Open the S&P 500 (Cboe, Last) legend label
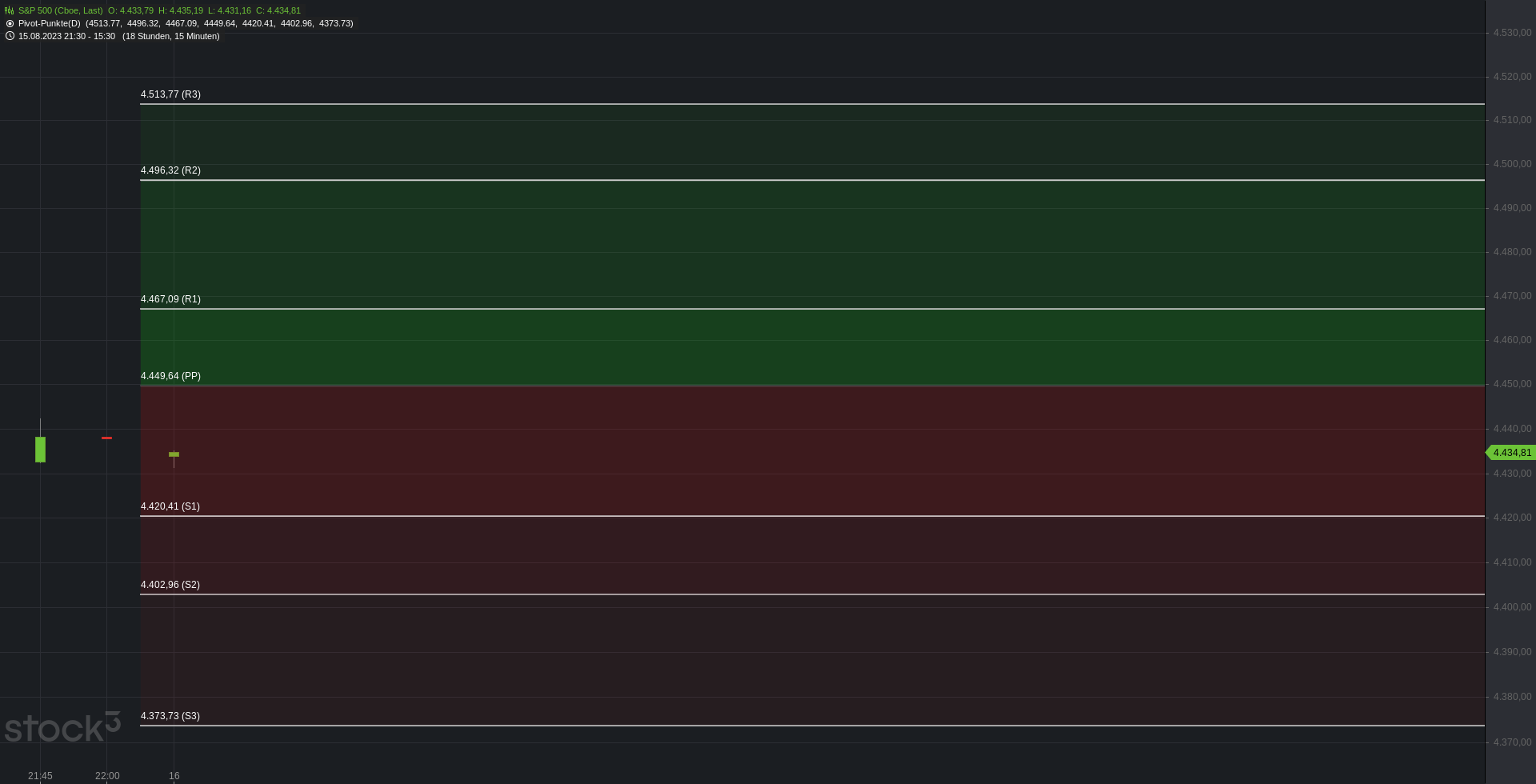Image resolution: width=1536 pixels, height=784 pixels. click(x=60, y=10)
